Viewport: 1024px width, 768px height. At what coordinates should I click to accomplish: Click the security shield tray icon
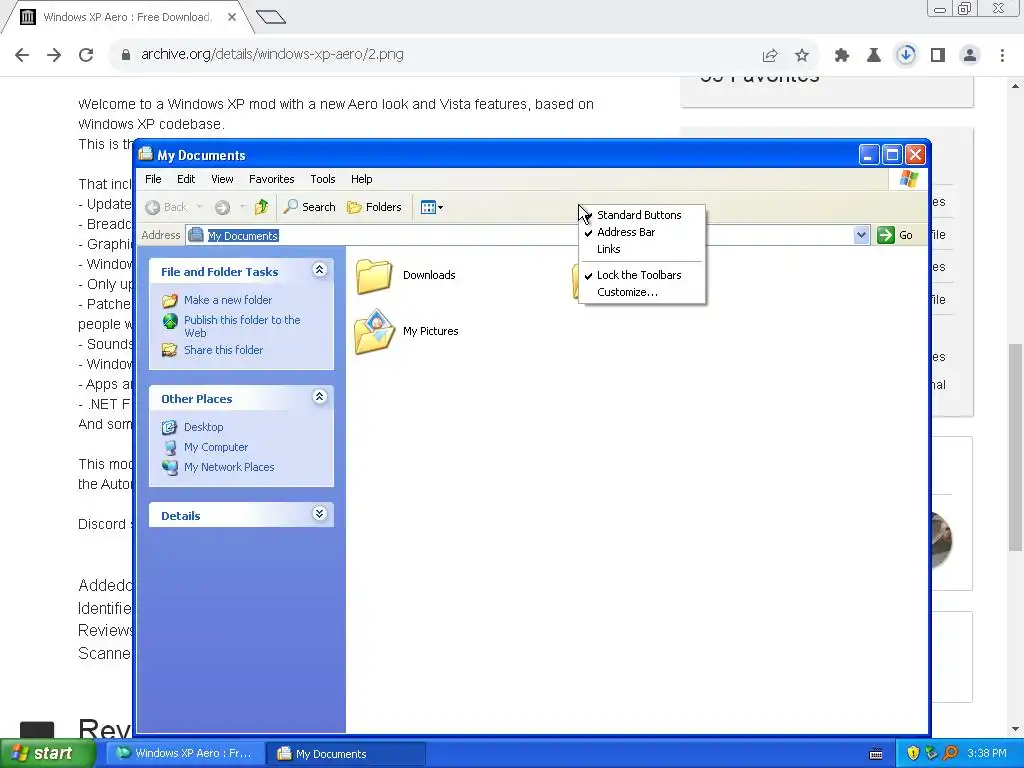(x=913, y=753)
